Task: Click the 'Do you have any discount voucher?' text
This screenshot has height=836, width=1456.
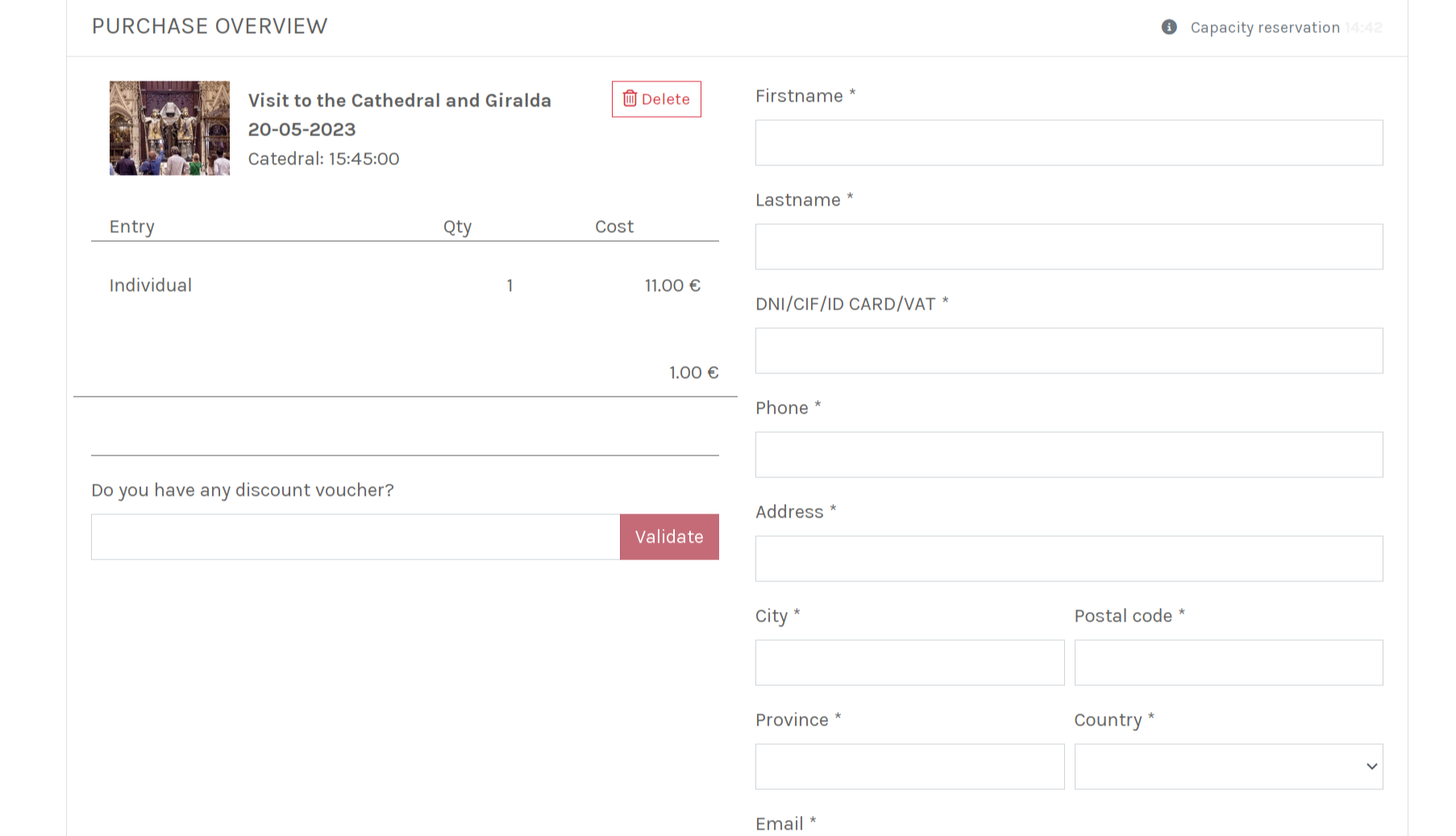Action: tap(243, 490)
